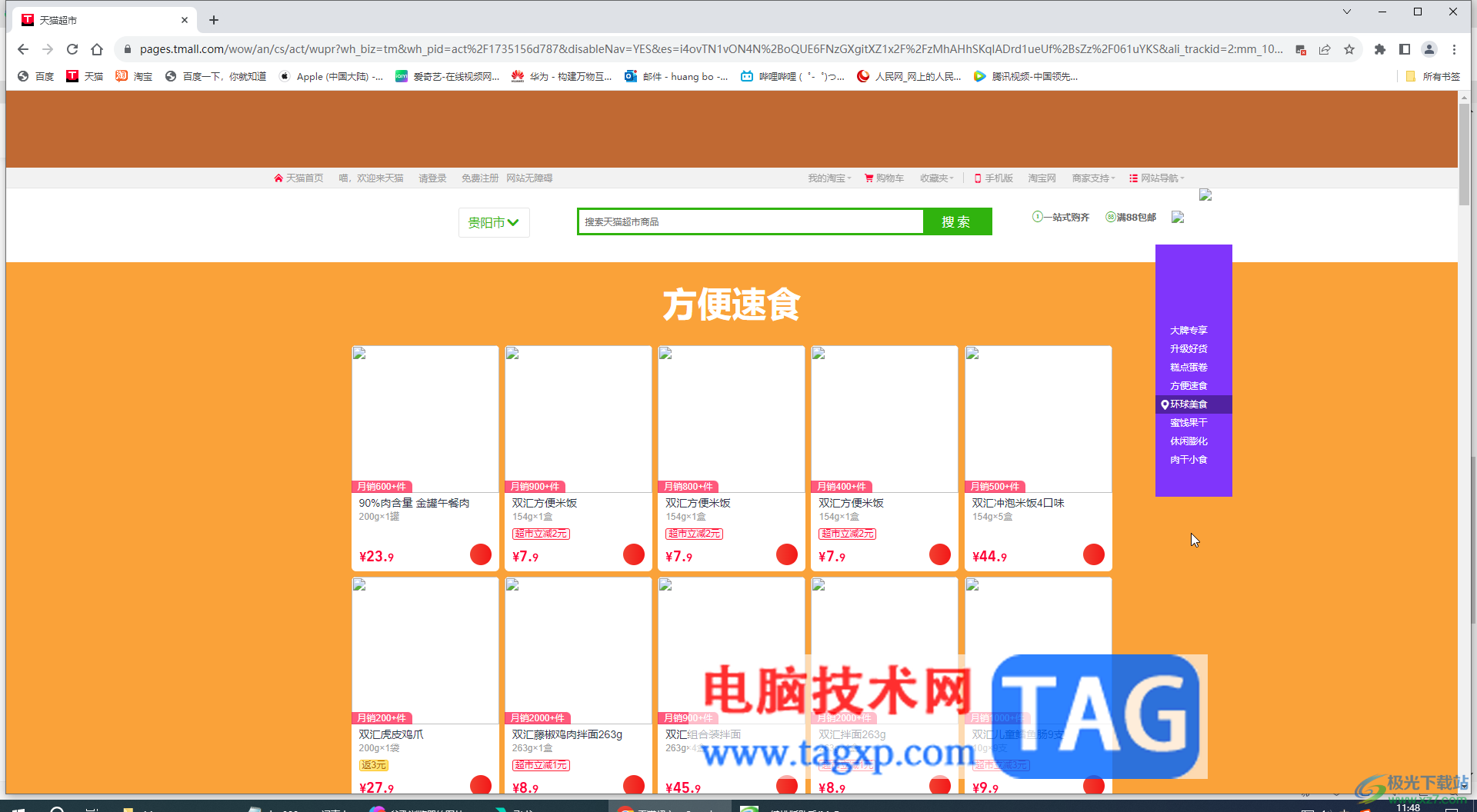Image resolution: width=1477 pixels, height=812 pixels.
Task: Expand the 收藏夹 dropdown menu
Action: tap(937, 178)
